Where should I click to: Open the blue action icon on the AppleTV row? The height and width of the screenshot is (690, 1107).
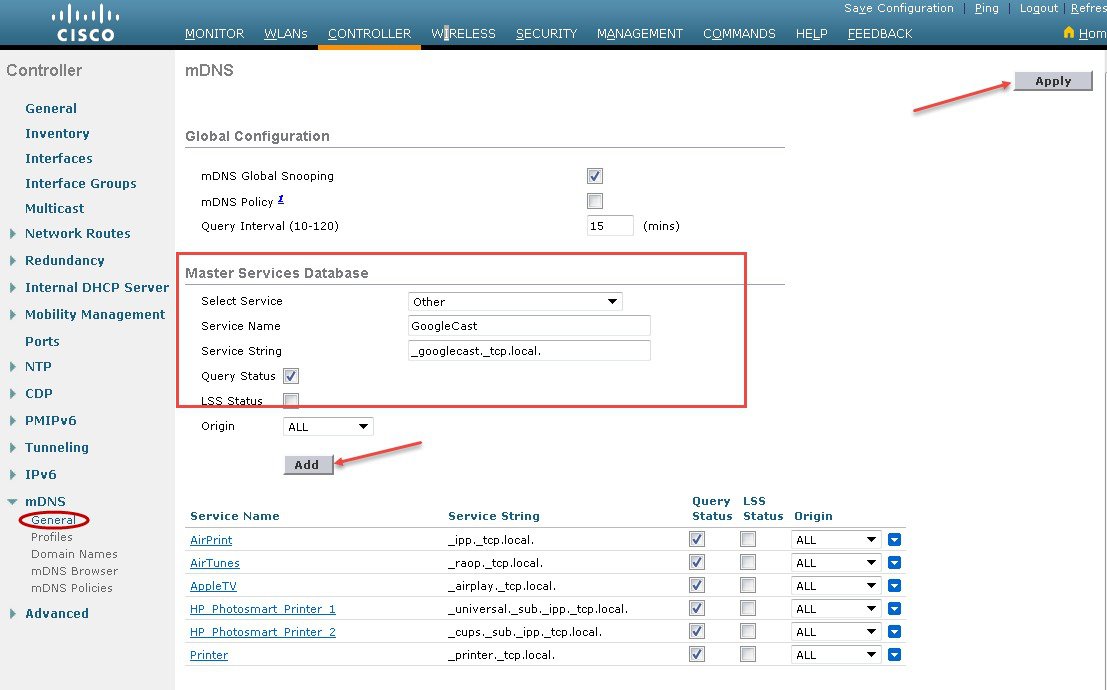[x=894, y=585]
